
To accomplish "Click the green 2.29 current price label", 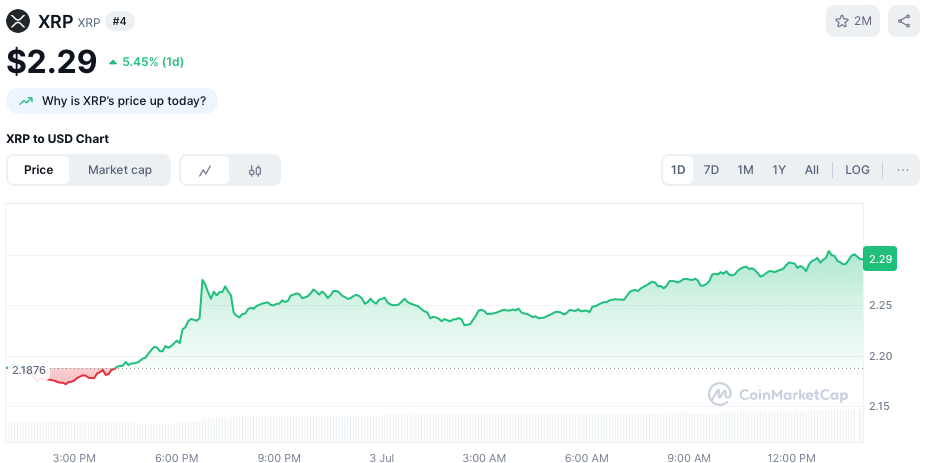I will pos(880,259).
